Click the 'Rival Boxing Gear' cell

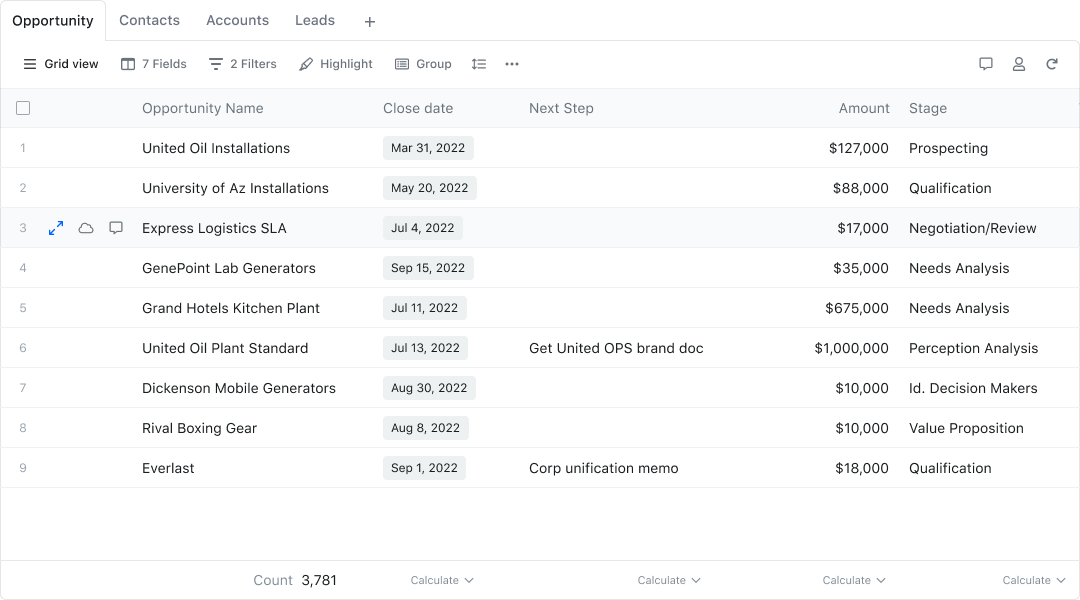(199, 428)
